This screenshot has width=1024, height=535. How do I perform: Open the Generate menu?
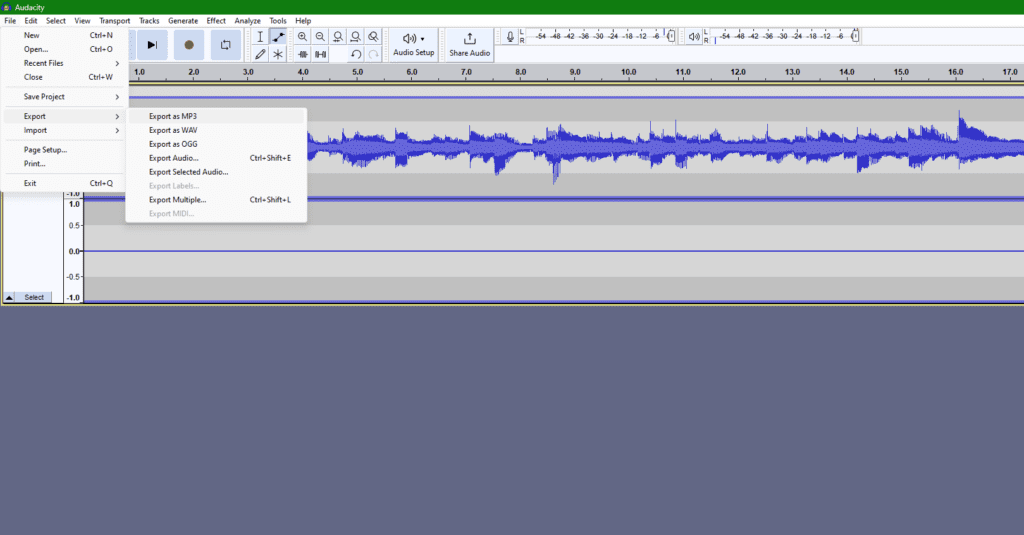(183, 21)
